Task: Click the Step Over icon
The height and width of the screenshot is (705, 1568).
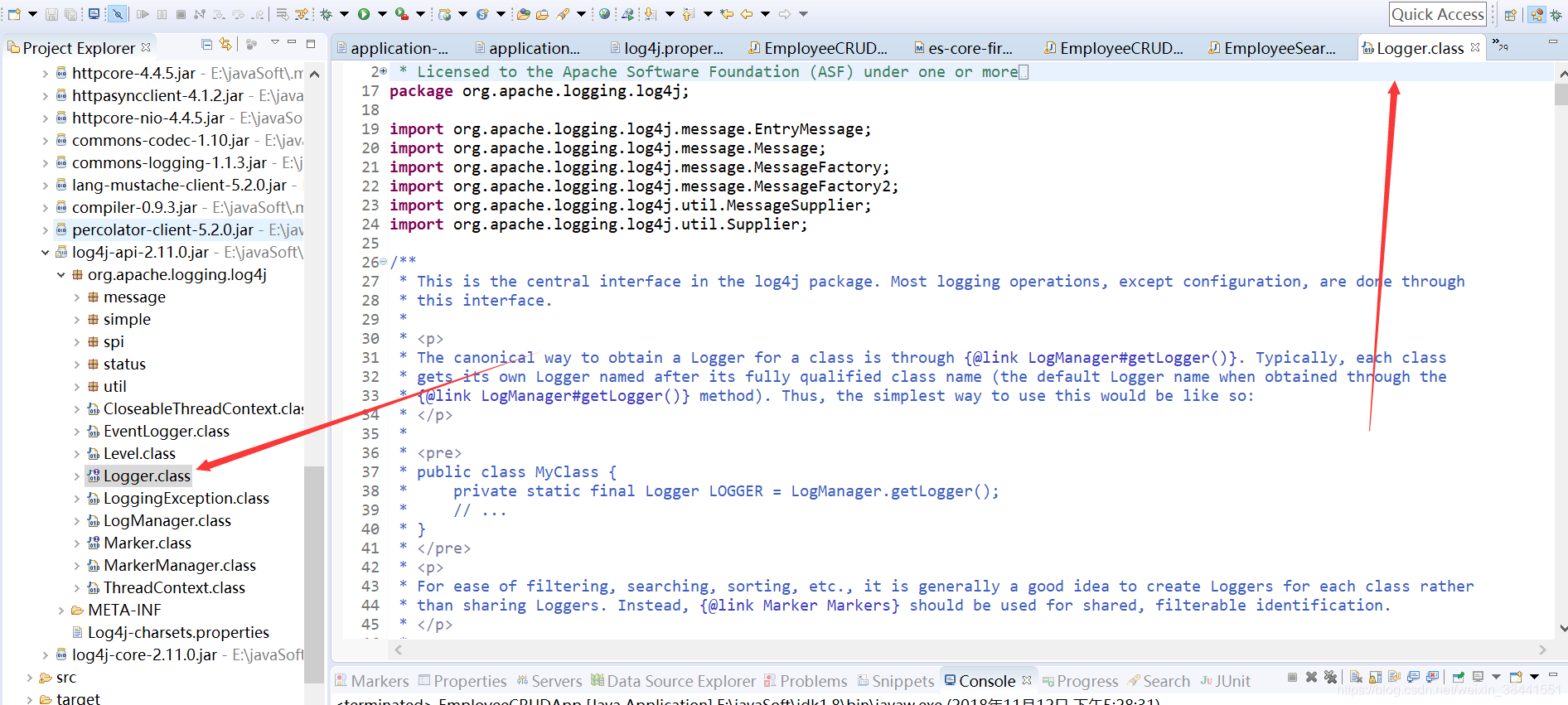Action: click(x=238, y=14)
